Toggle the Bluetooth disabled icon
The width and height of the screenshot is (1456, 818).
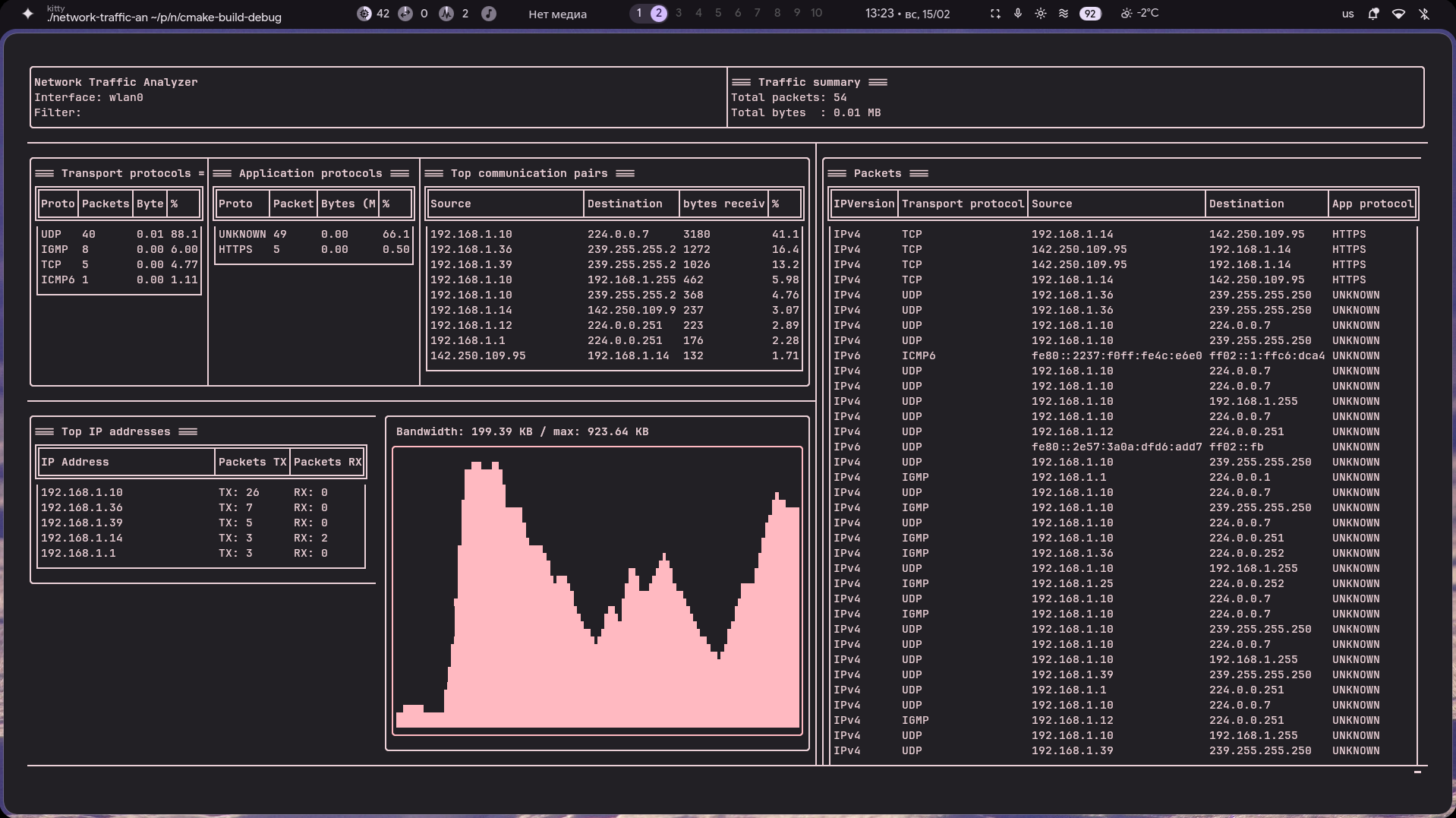(1424, 14)
